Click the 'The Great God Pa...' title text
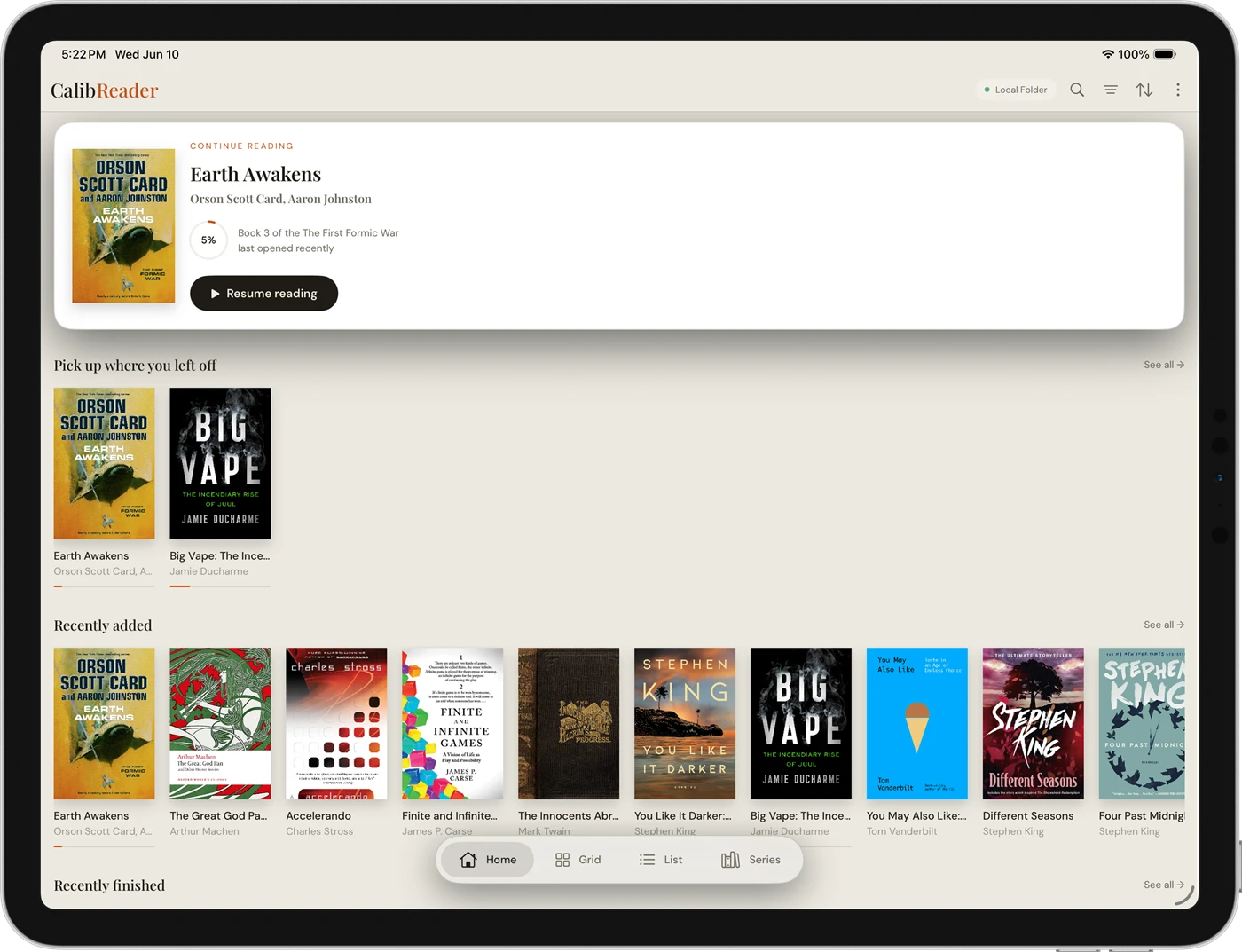The image size is (1242, 952). click(x=218, y=816)
